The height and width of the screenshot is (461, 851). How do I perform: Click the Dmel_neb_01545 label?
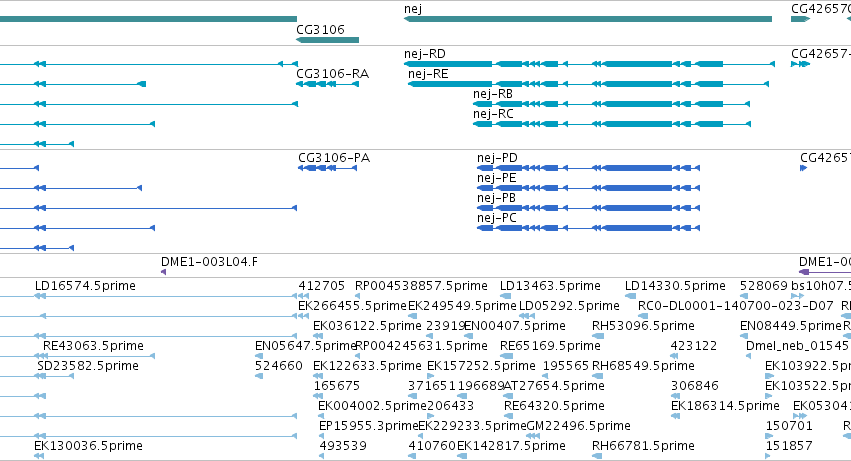[x=798, y=346]
